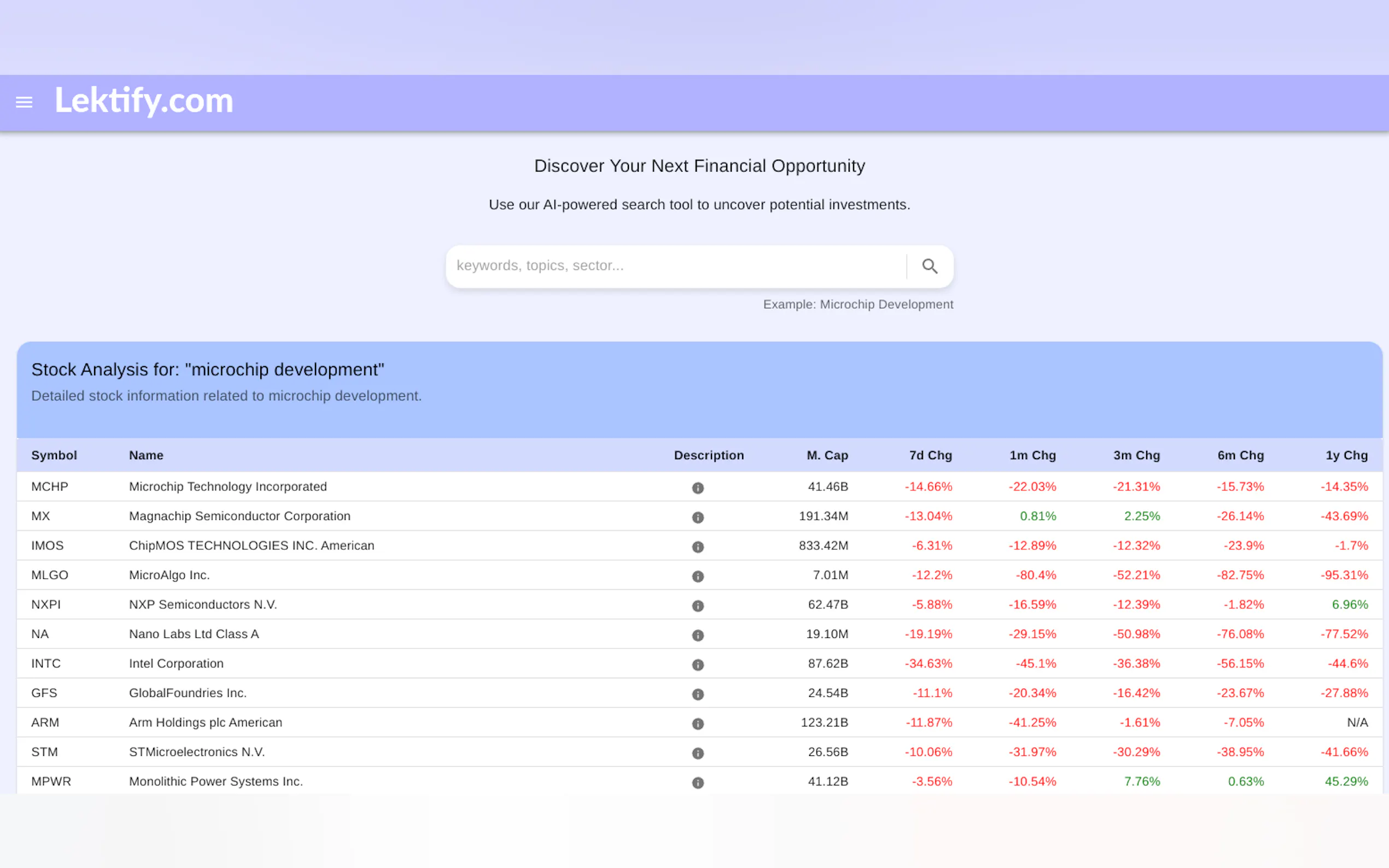
Task: Open the hamburger menu
Action: click(24, 102)
